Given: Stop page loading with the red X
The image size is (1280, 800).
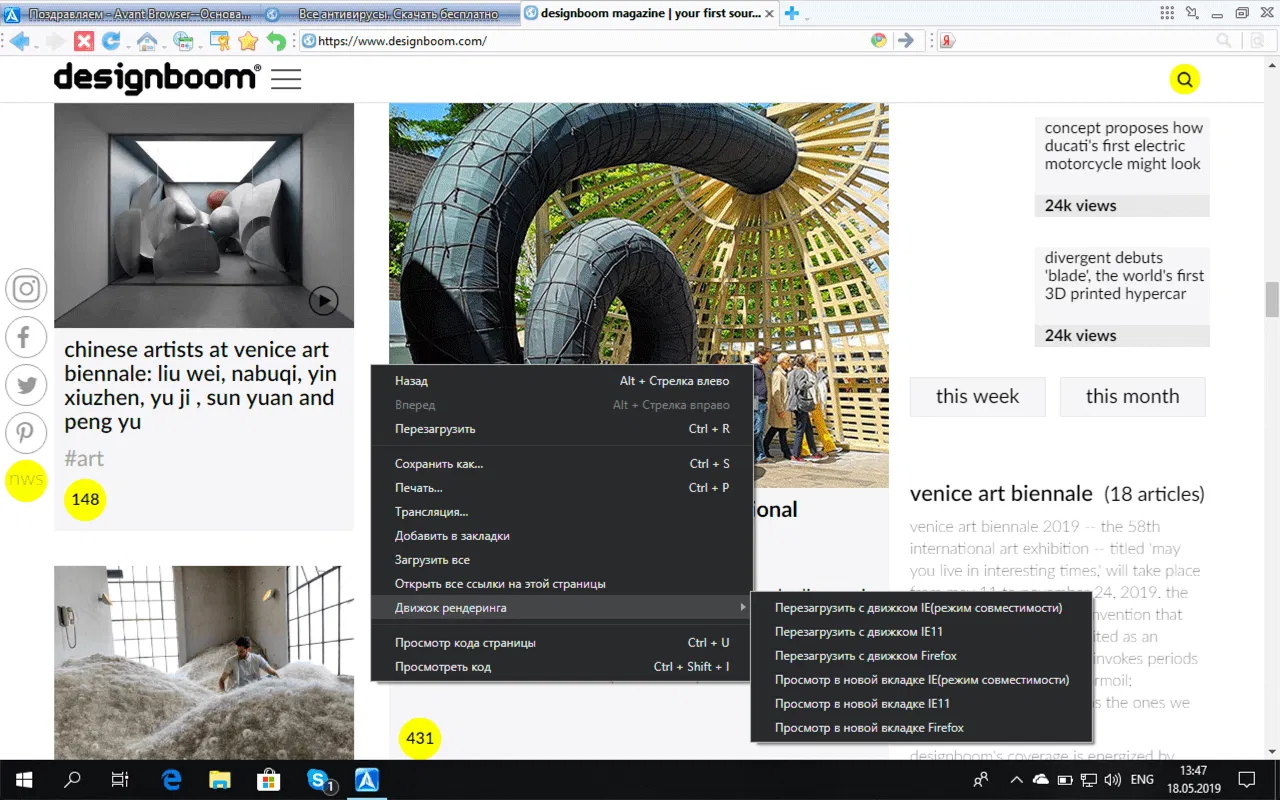Looking at the screenshot, I should (x=84, y=41).
